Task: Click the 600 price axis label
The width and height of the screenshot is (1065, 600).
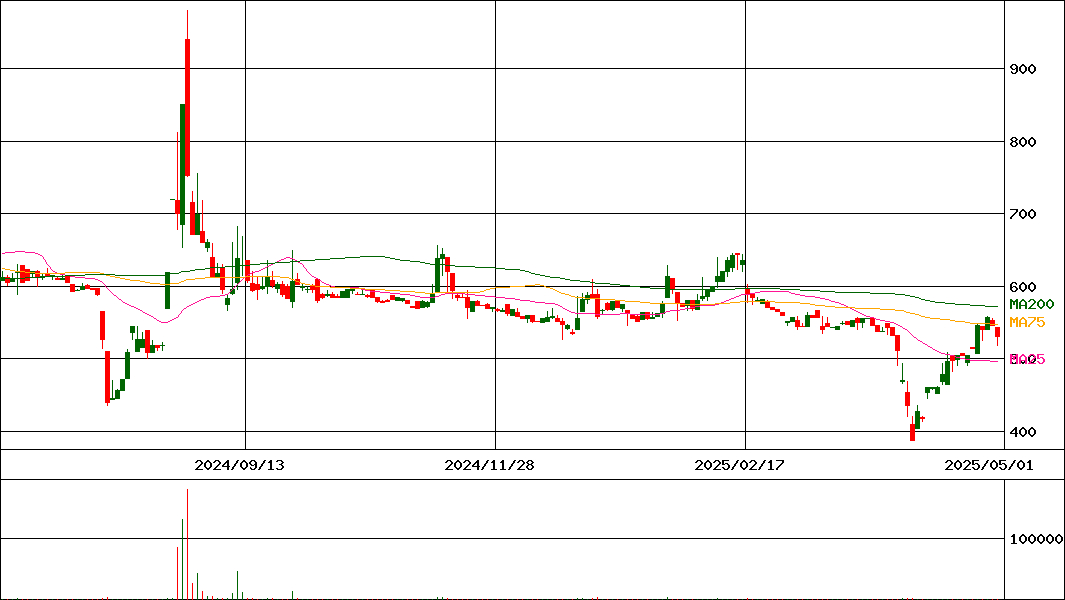Action: [x=1023, y=287]
